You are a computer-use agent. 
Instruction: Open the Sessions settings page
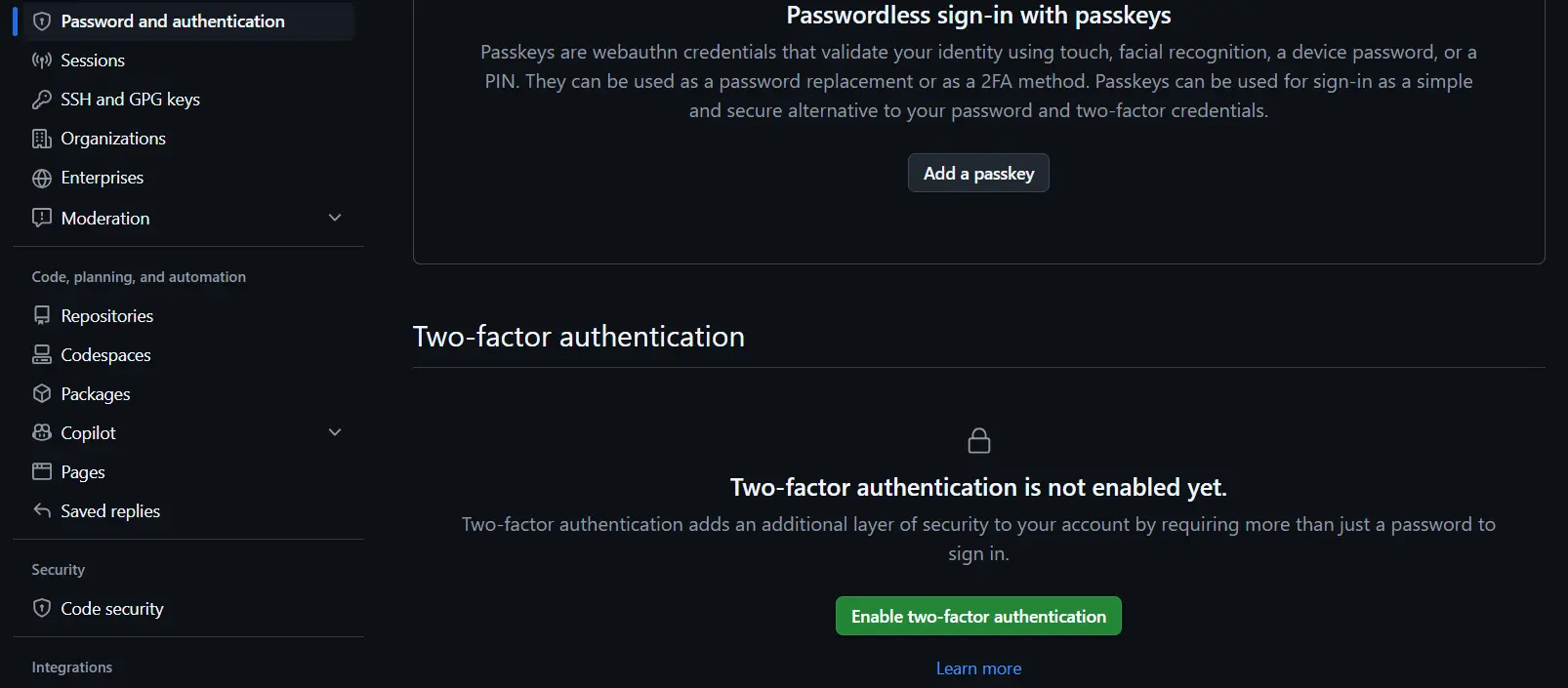93,61
